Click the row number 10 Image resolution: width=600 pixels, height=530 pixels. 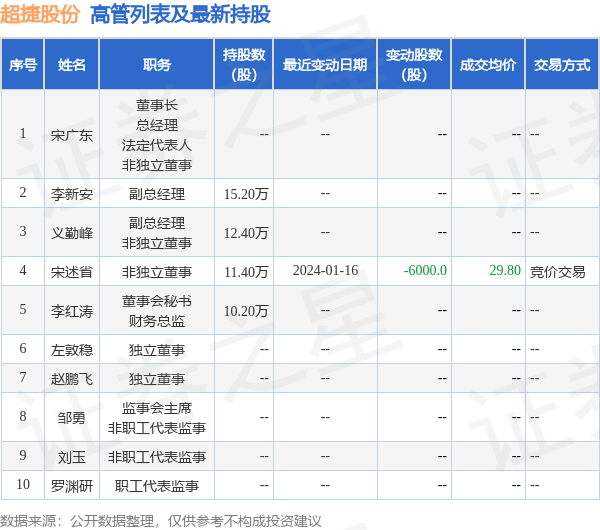click(x=23, y=484)
